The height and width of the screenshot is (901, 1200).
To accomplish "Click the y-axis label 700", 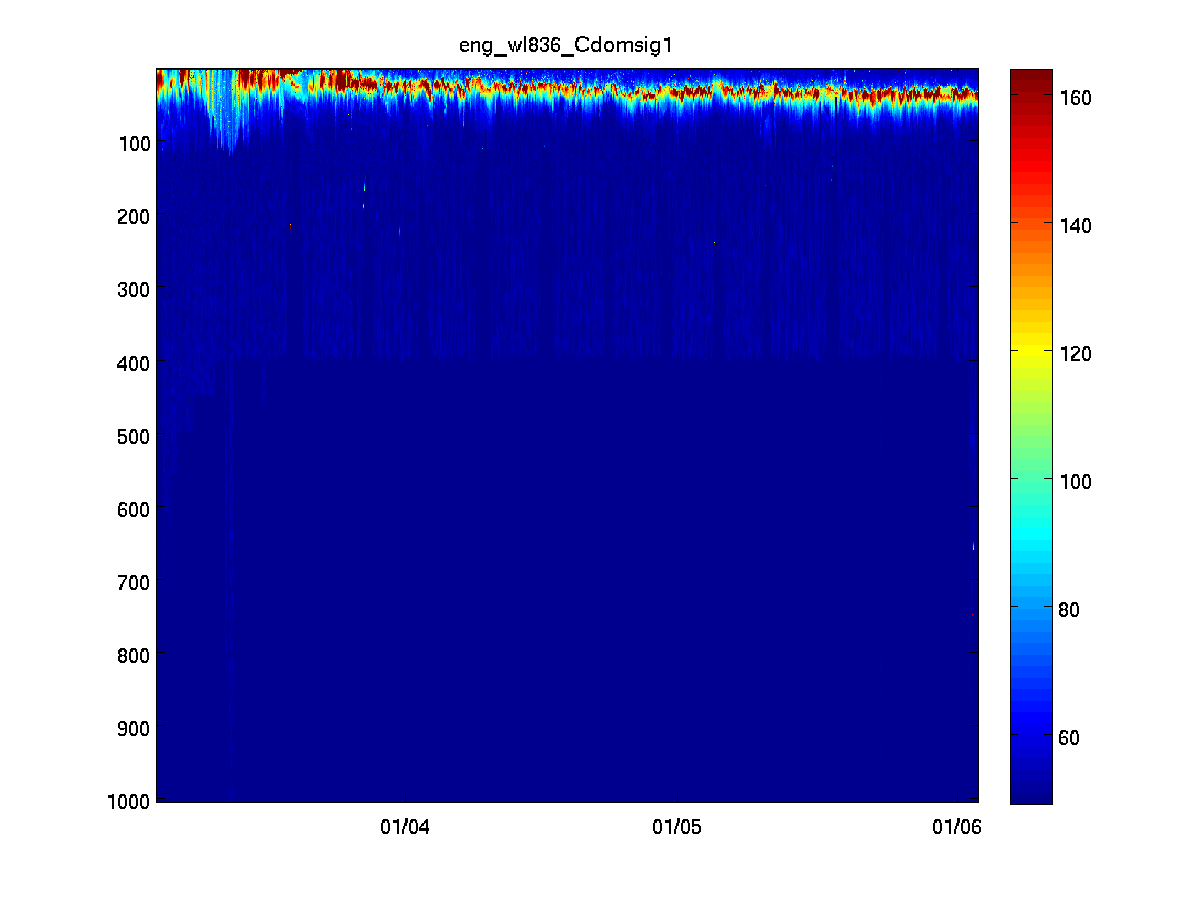I will click(136, 582).
